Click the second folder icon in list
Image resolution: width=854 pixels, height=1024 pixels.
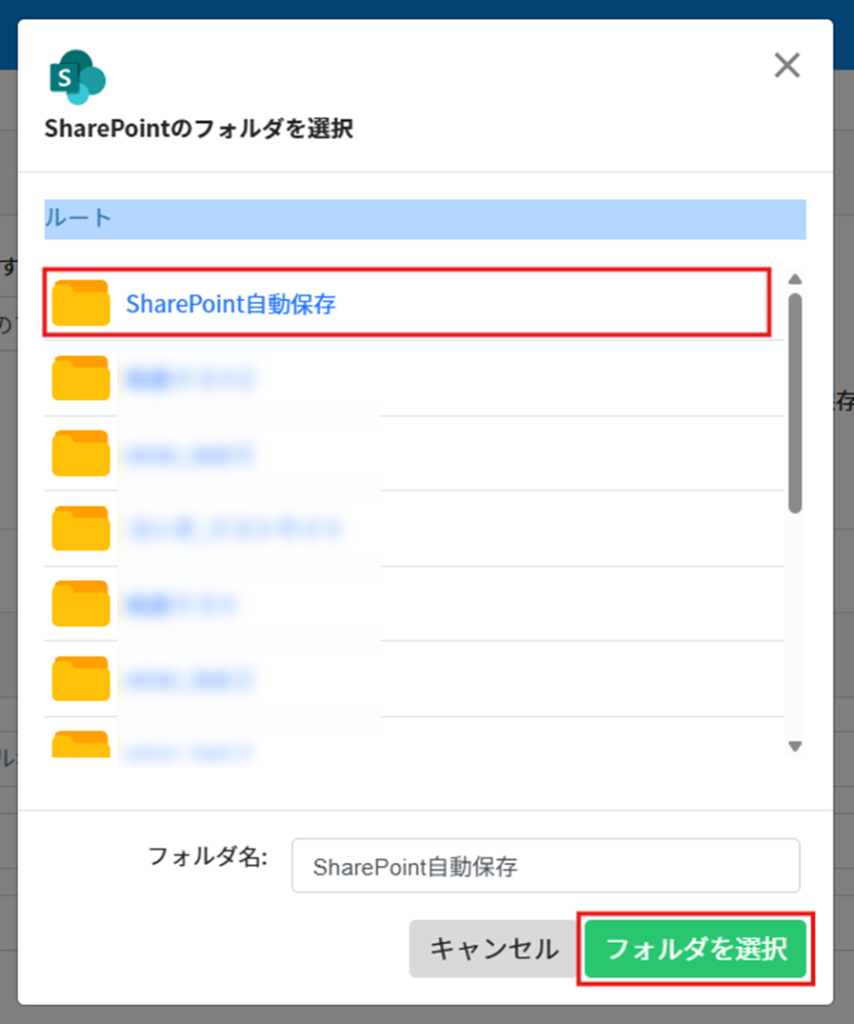pos(81,378)
